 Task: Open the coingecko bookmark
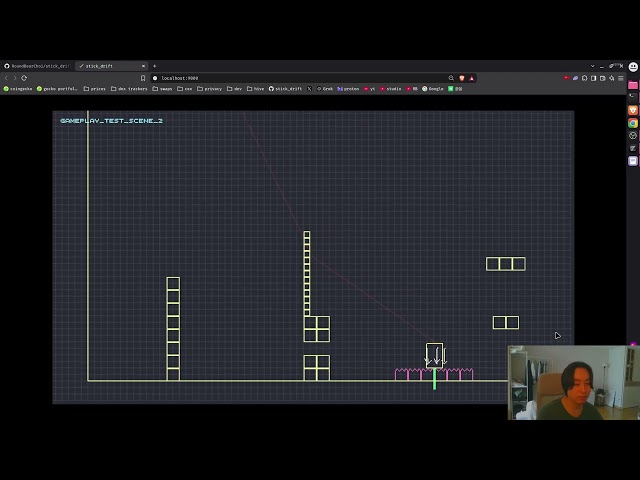tap(18, 89)
